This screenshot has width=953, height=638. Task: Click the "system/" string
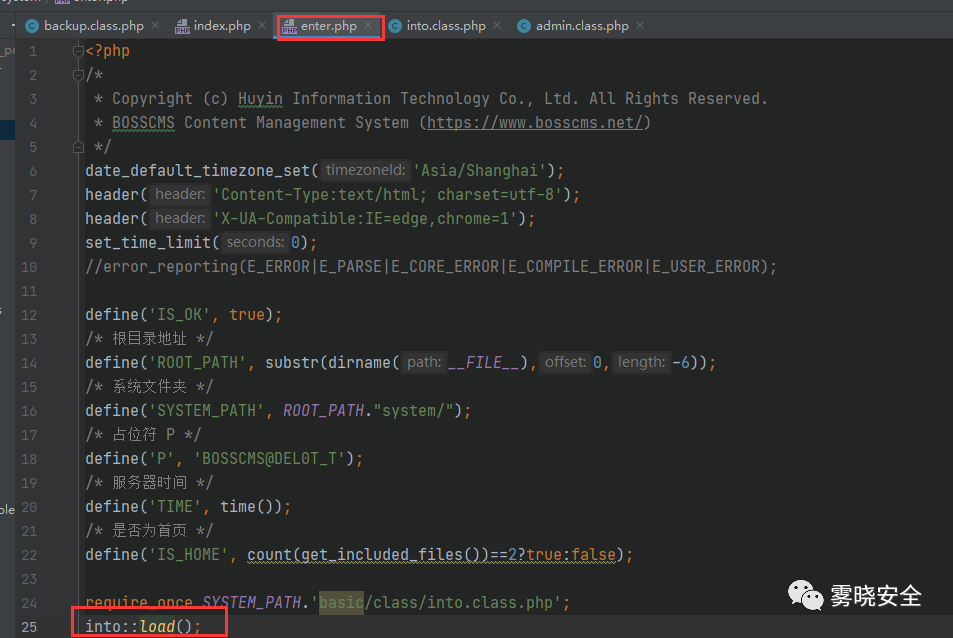pyautogui.click(x=413, y=411)
